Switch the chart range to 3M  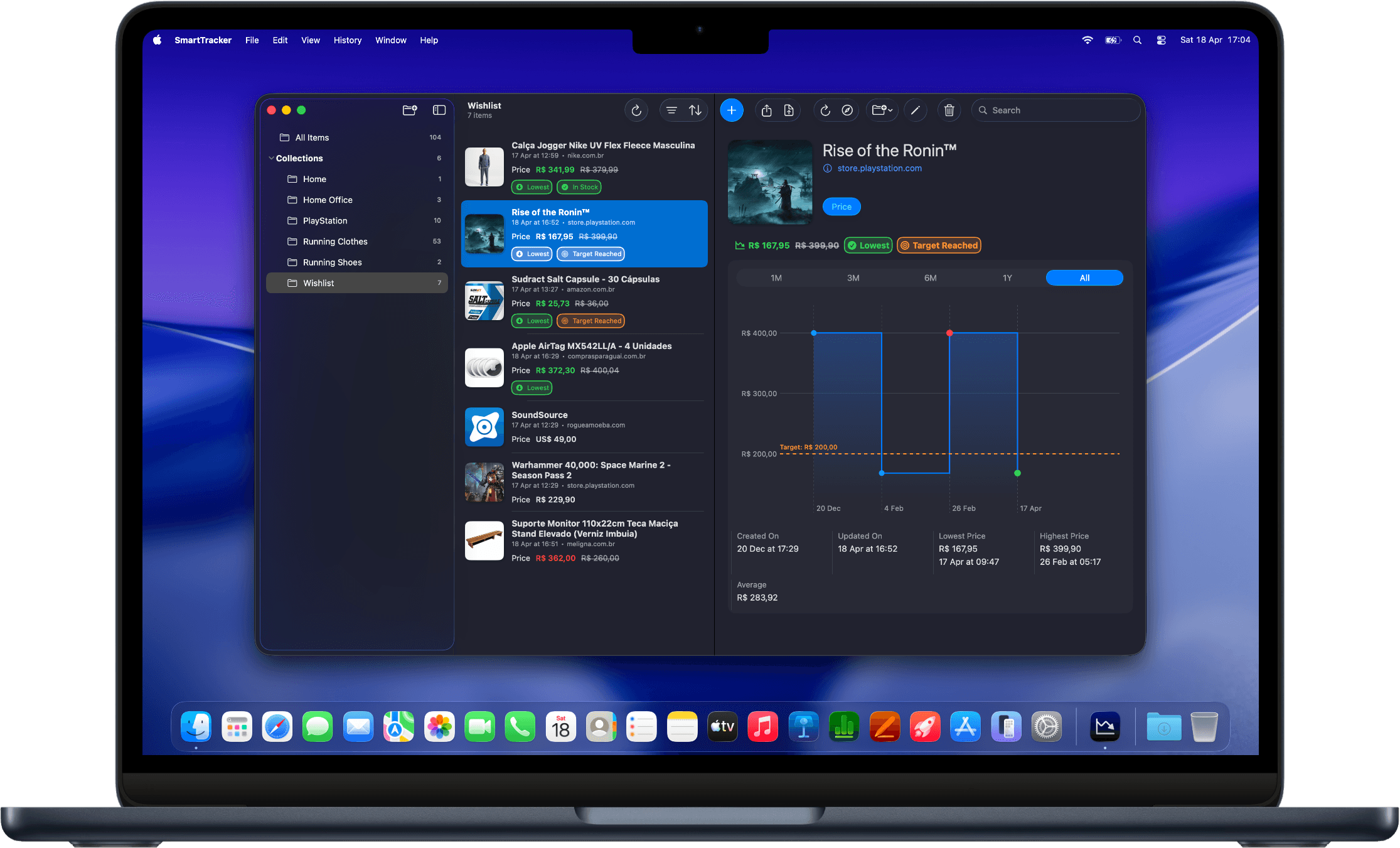coord(853,278)
